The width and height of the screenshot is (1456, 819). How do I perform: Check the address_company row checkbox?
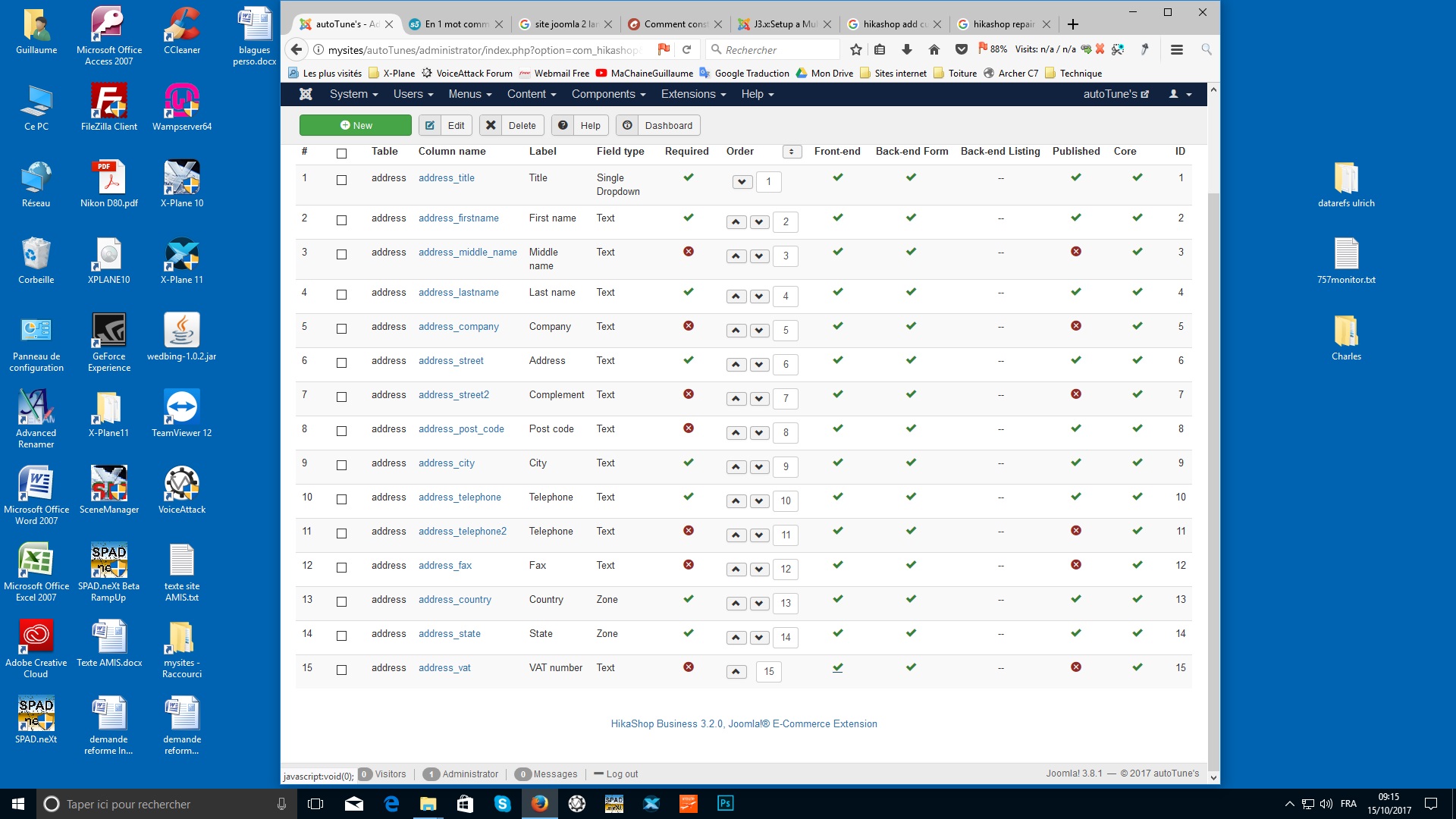[x=341, y=328]
